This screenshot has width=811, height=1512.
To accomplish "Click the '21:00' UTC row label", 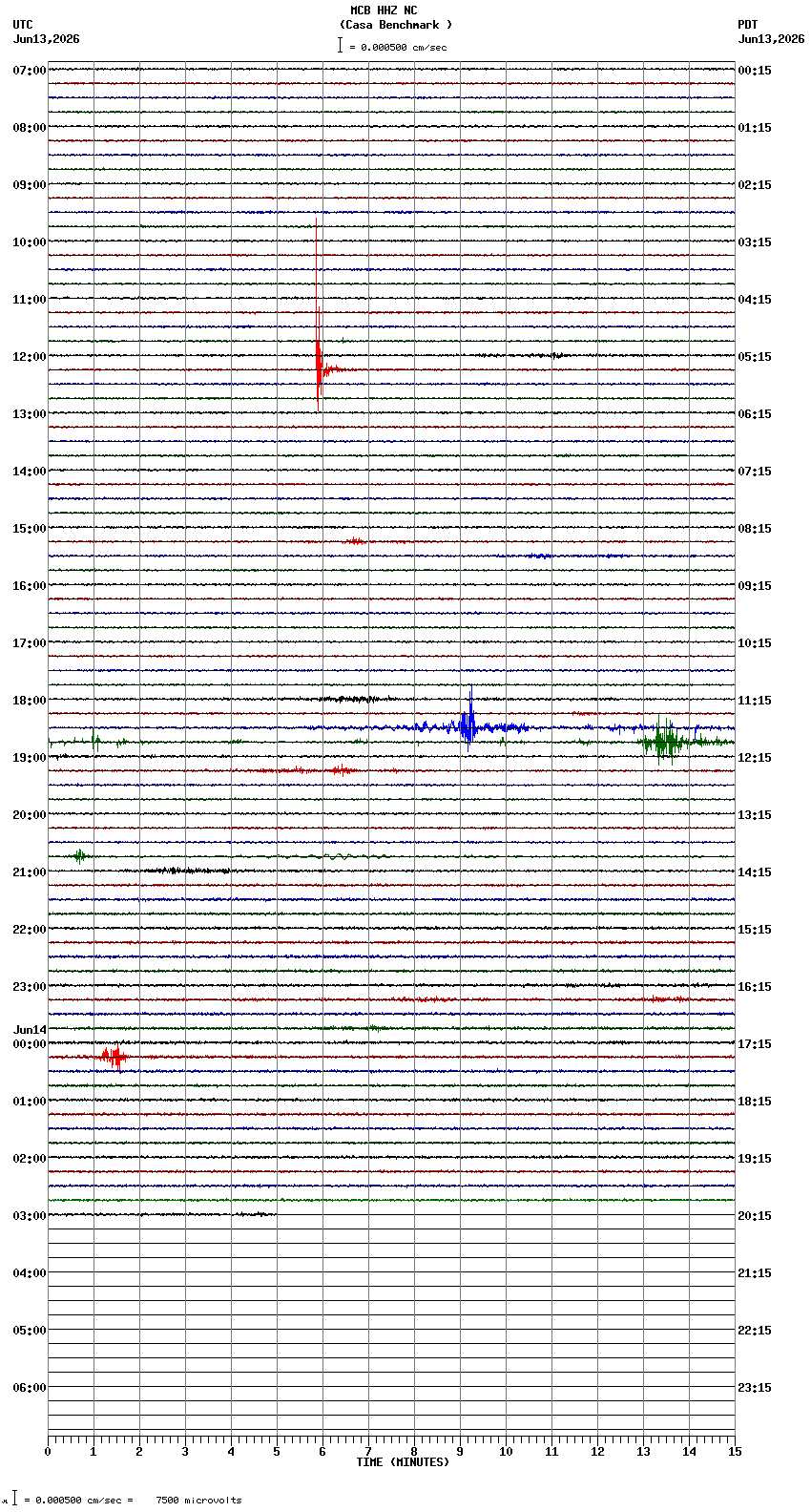I will coord(30,872).
